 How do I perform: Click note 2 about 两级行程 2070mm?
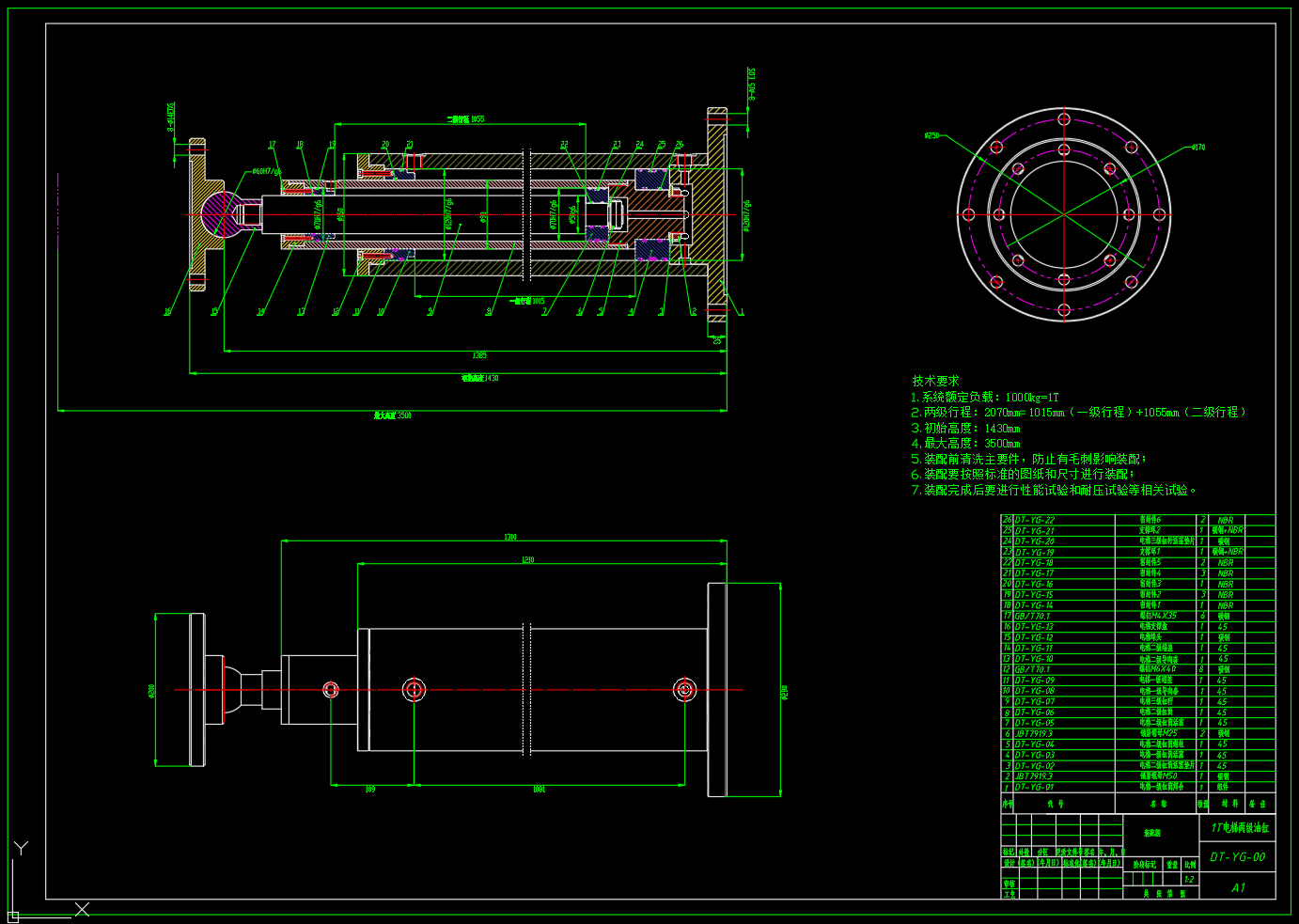point(1079,412)
